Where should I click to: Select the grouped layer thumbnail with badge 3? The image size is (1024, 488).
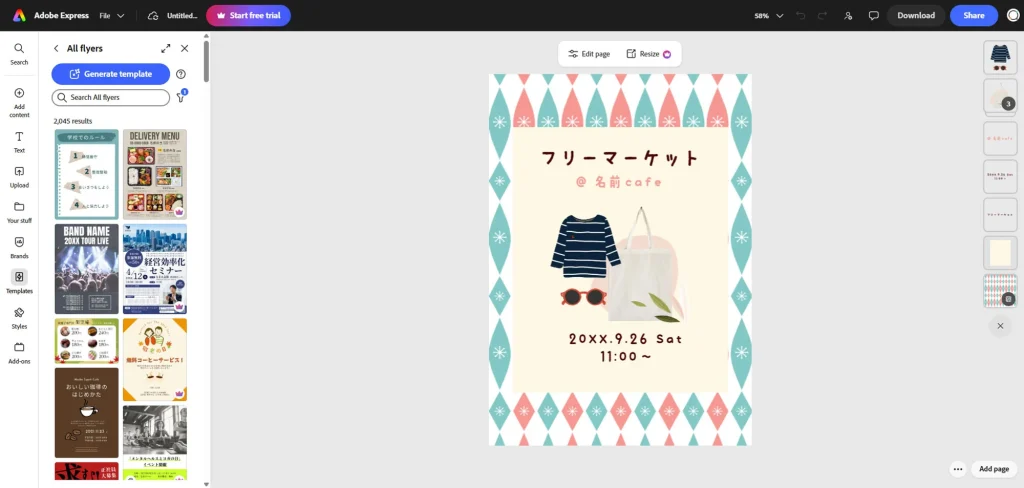pyautogui.click(x=1000, y=96)
